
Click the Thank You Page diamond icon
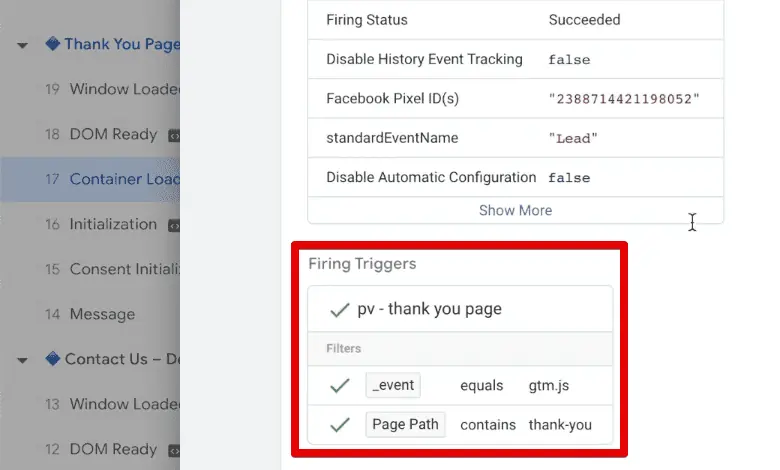[53, 44]
